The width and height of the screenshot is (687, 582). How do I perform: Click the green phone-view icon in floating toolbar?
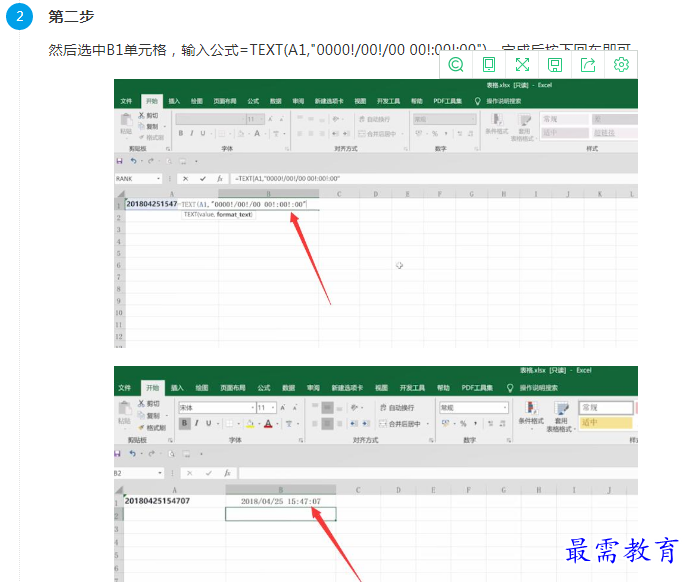tap(489, 65)
